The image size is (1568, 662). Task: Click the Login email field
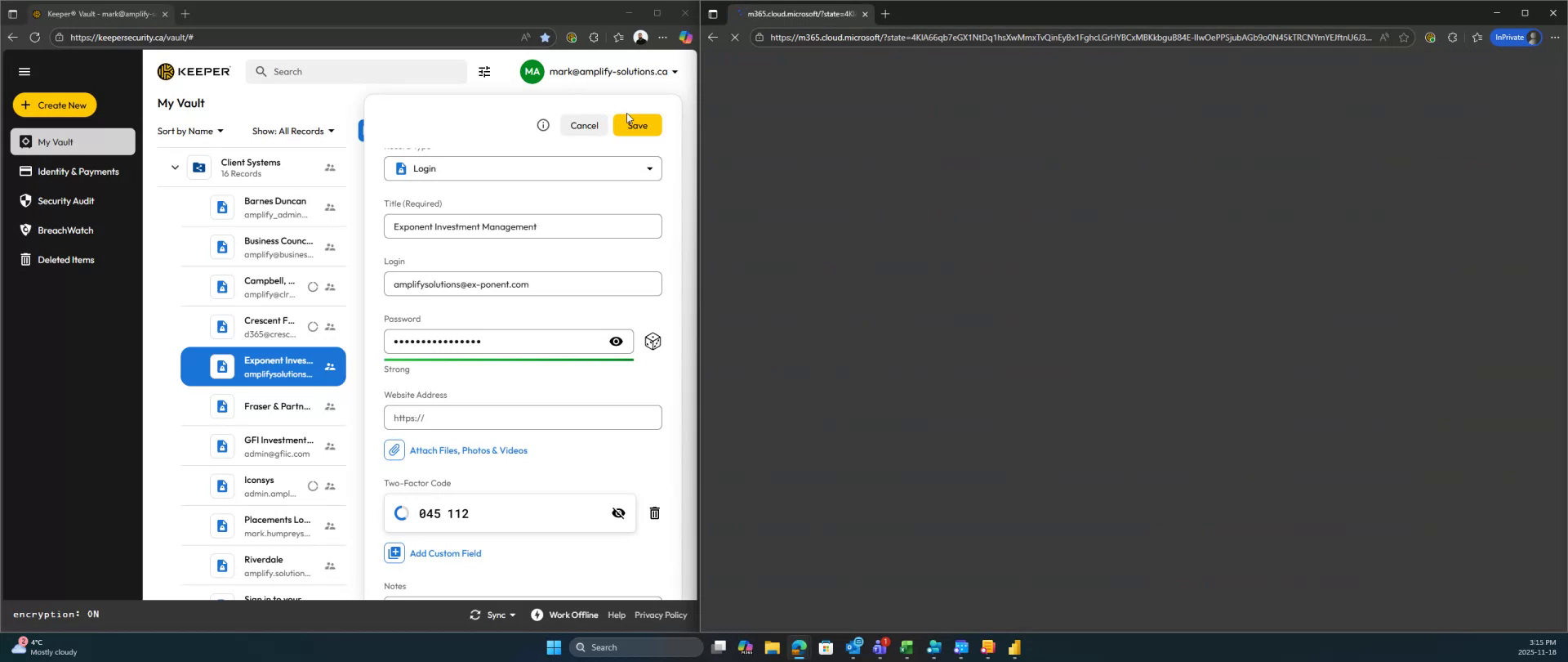[523, 284]
